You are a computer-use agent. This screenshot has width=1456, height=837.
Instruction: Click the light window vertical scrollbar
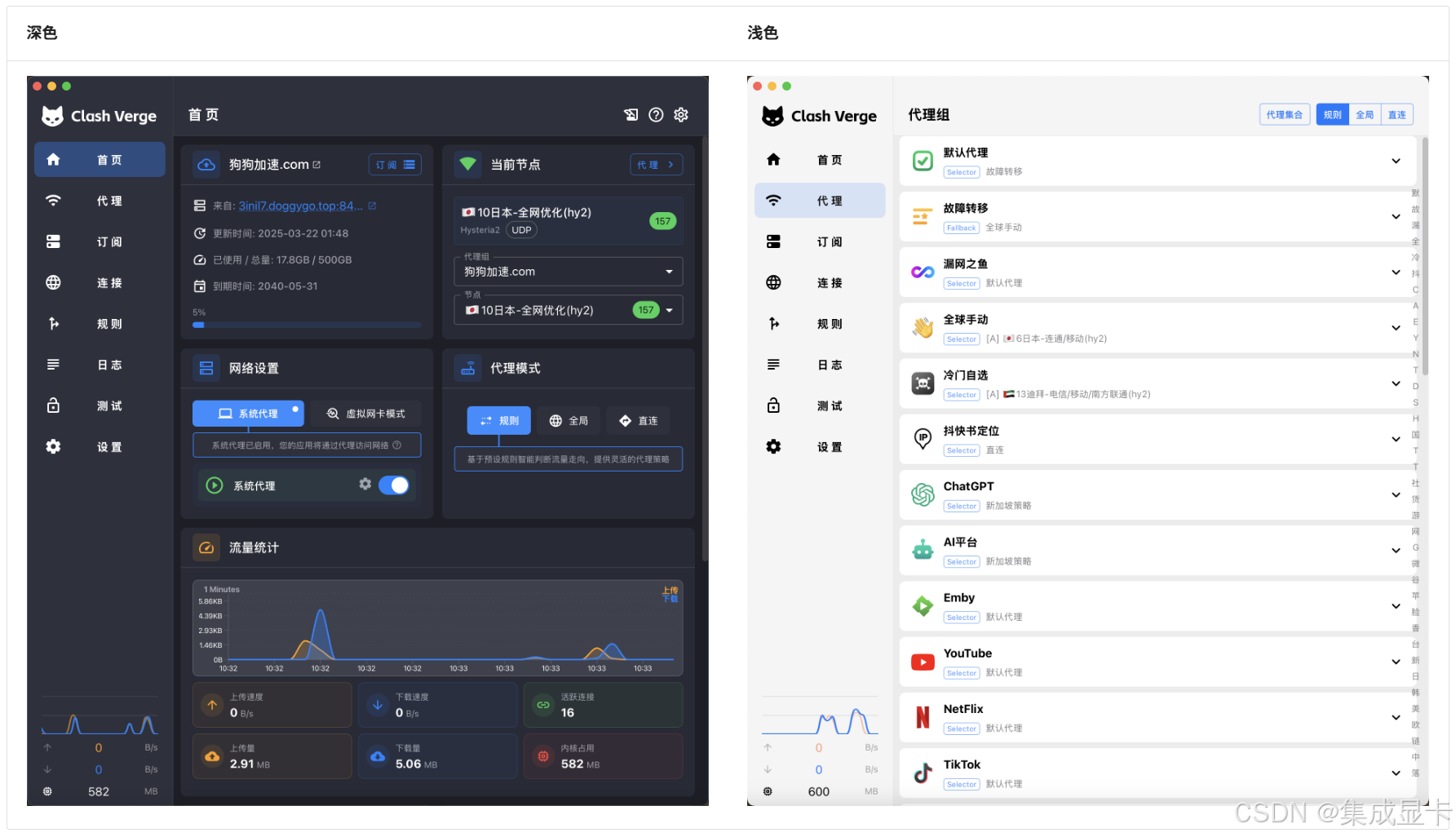coord(1425,257)
